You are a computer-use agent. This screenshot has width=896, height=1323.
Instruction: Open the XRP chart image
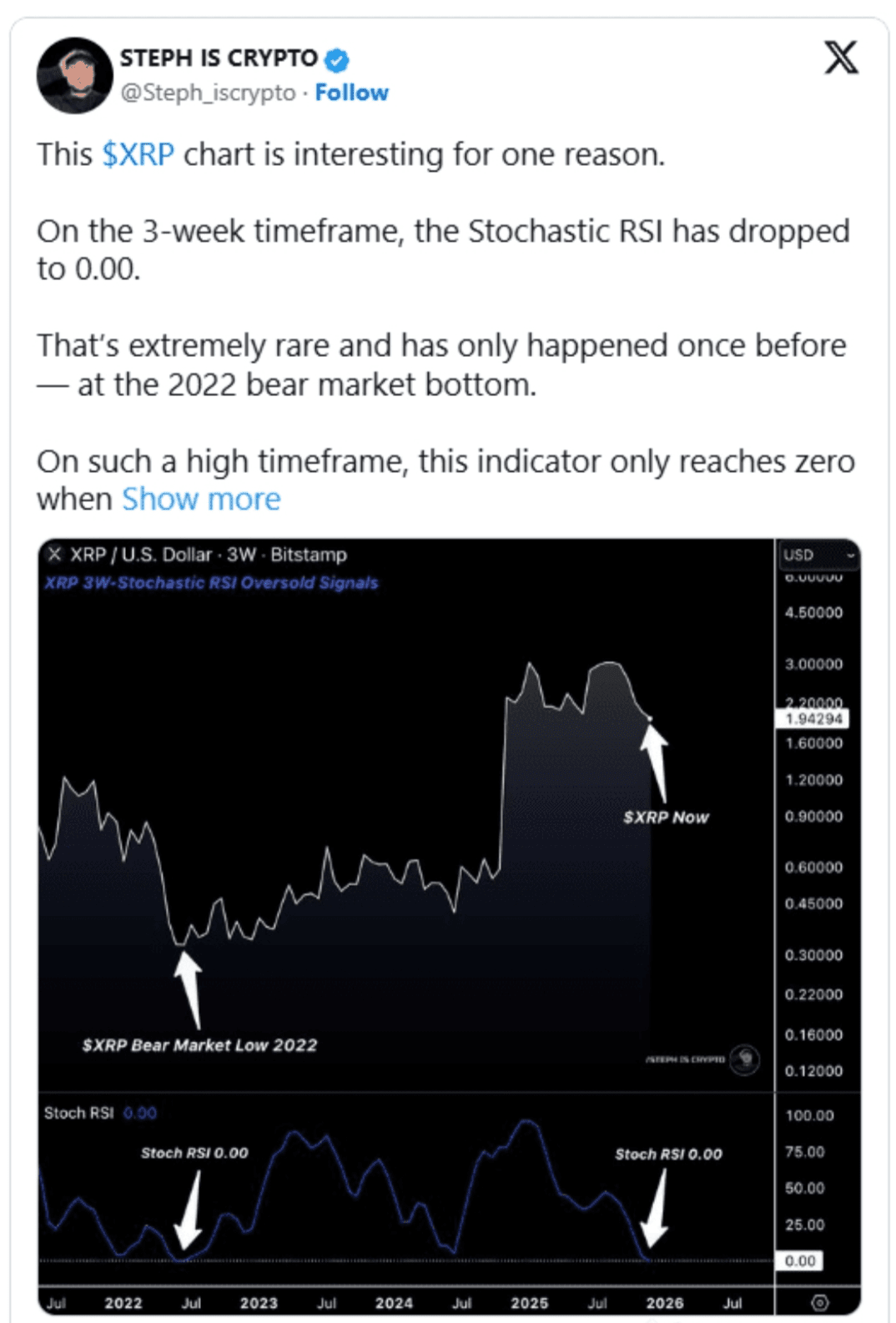click(x=449, y=928)
